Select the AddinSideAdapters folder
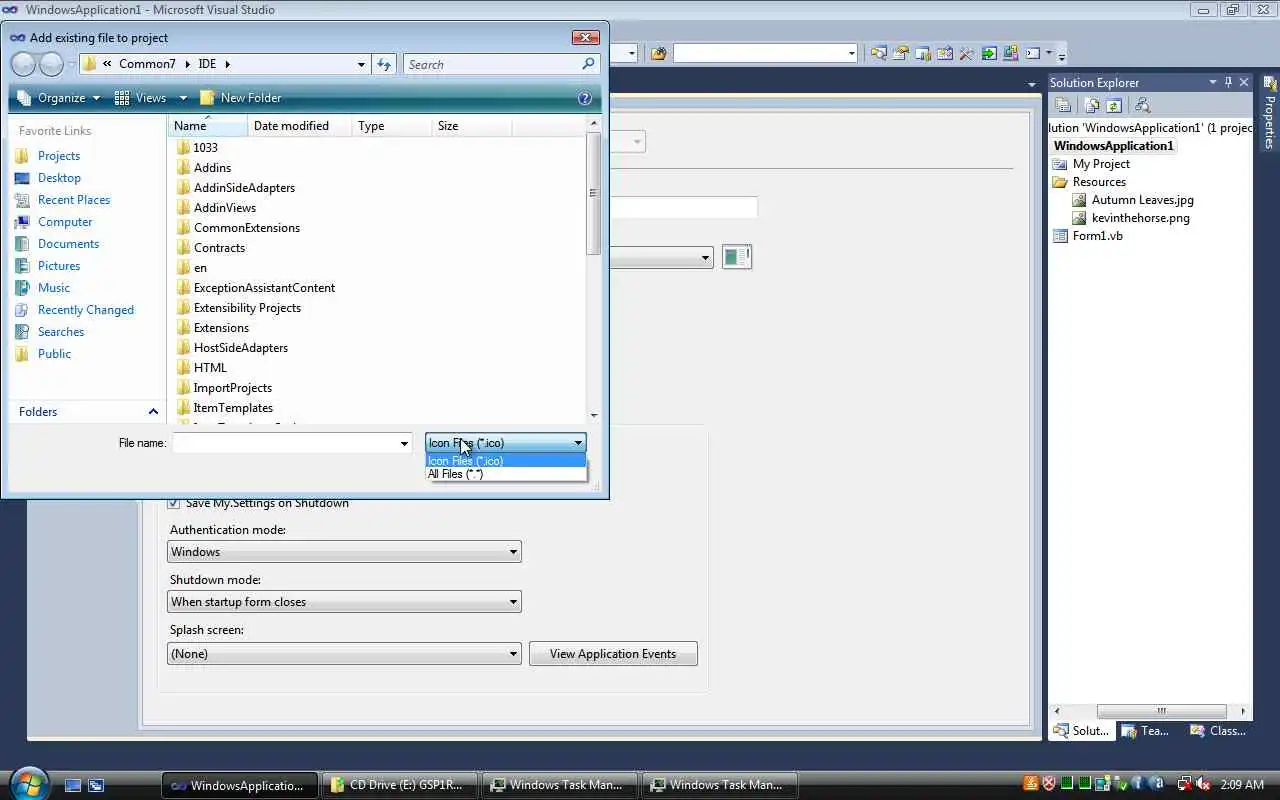 (x=244, y=188)
